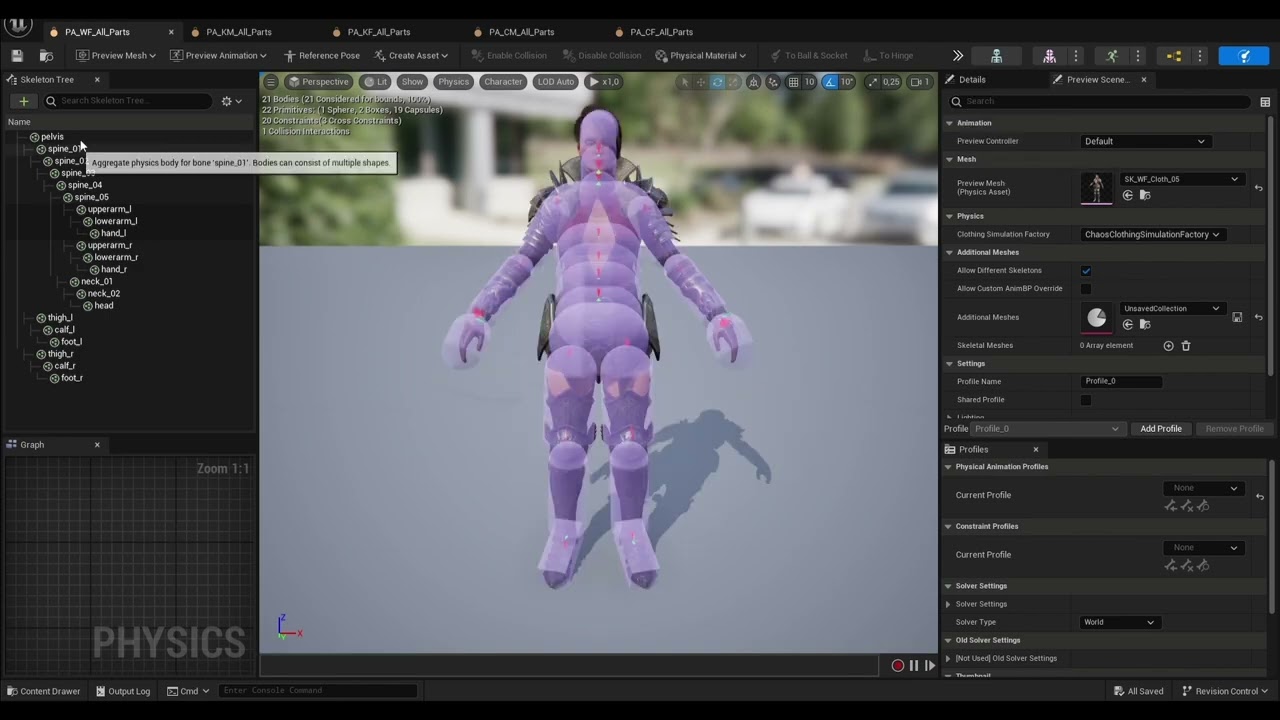Switch to Animation editor mode icon
Viewport: 1280px width, 720px height.
(x=1112, y=56)
